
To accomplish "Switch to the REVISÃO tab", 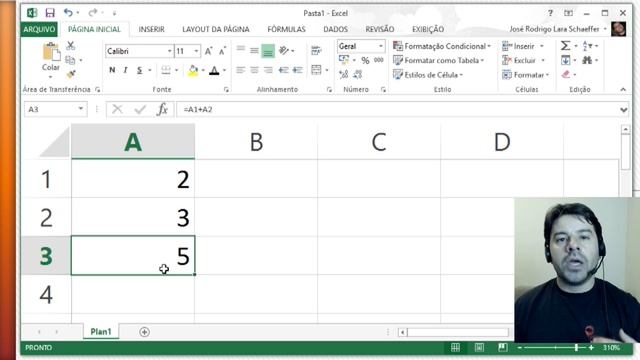I will coord(380,29).
